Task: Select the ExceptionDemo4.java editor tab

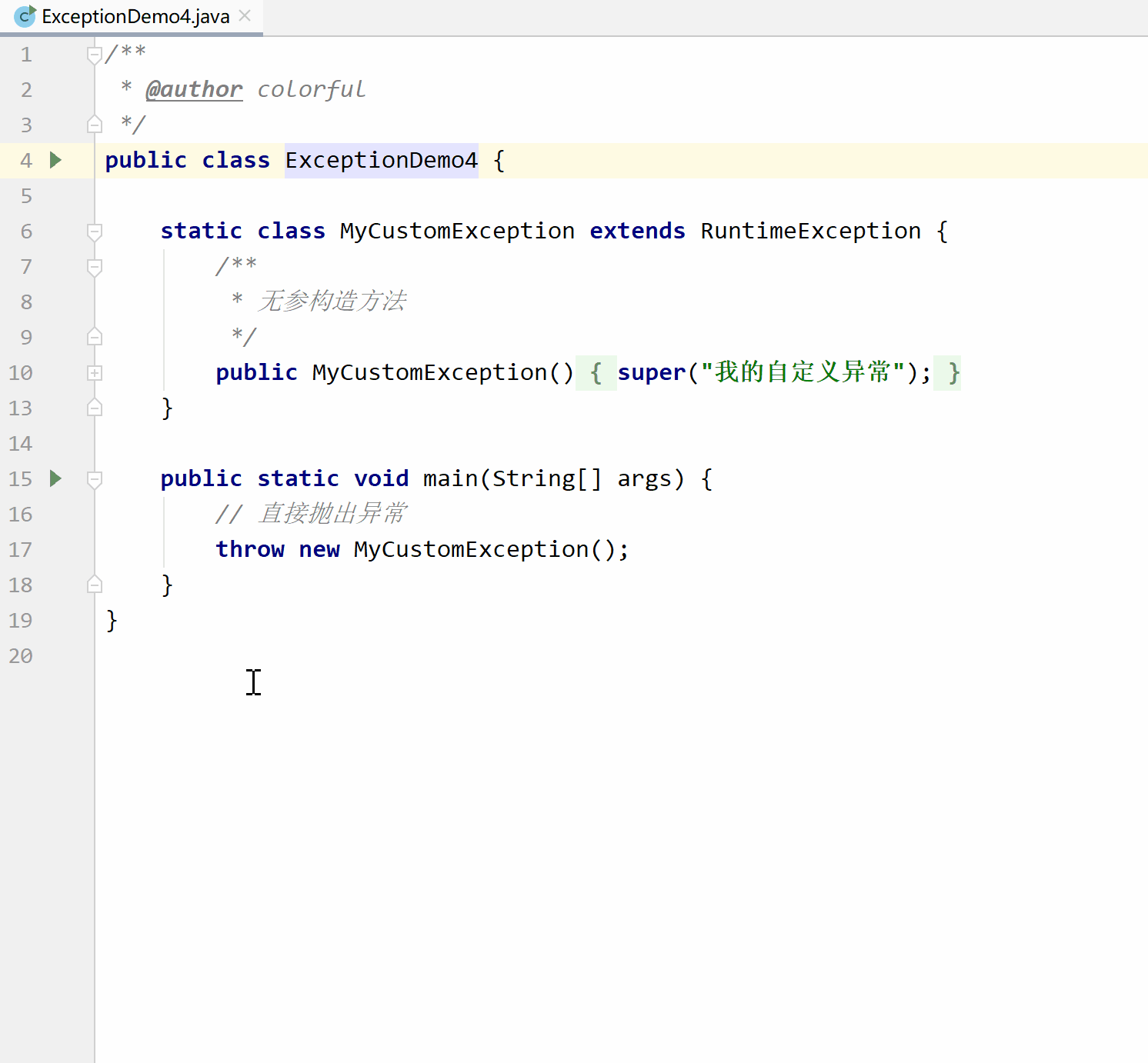Action: coord(132,17)
